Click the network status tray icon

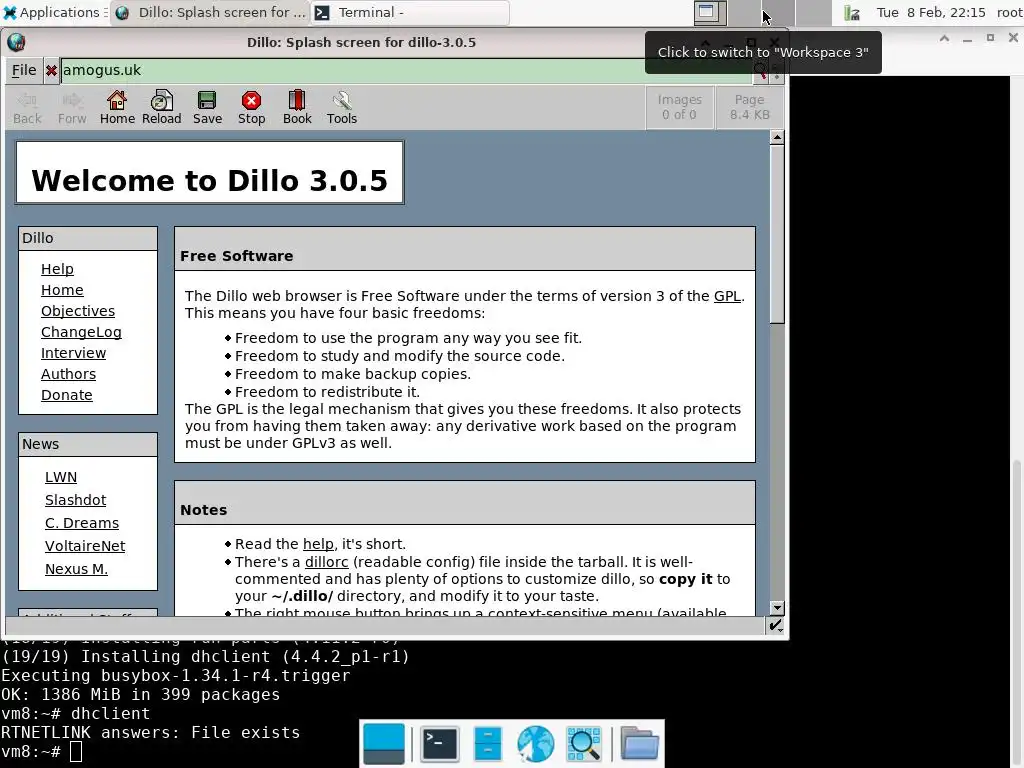(x=852, y=12)
